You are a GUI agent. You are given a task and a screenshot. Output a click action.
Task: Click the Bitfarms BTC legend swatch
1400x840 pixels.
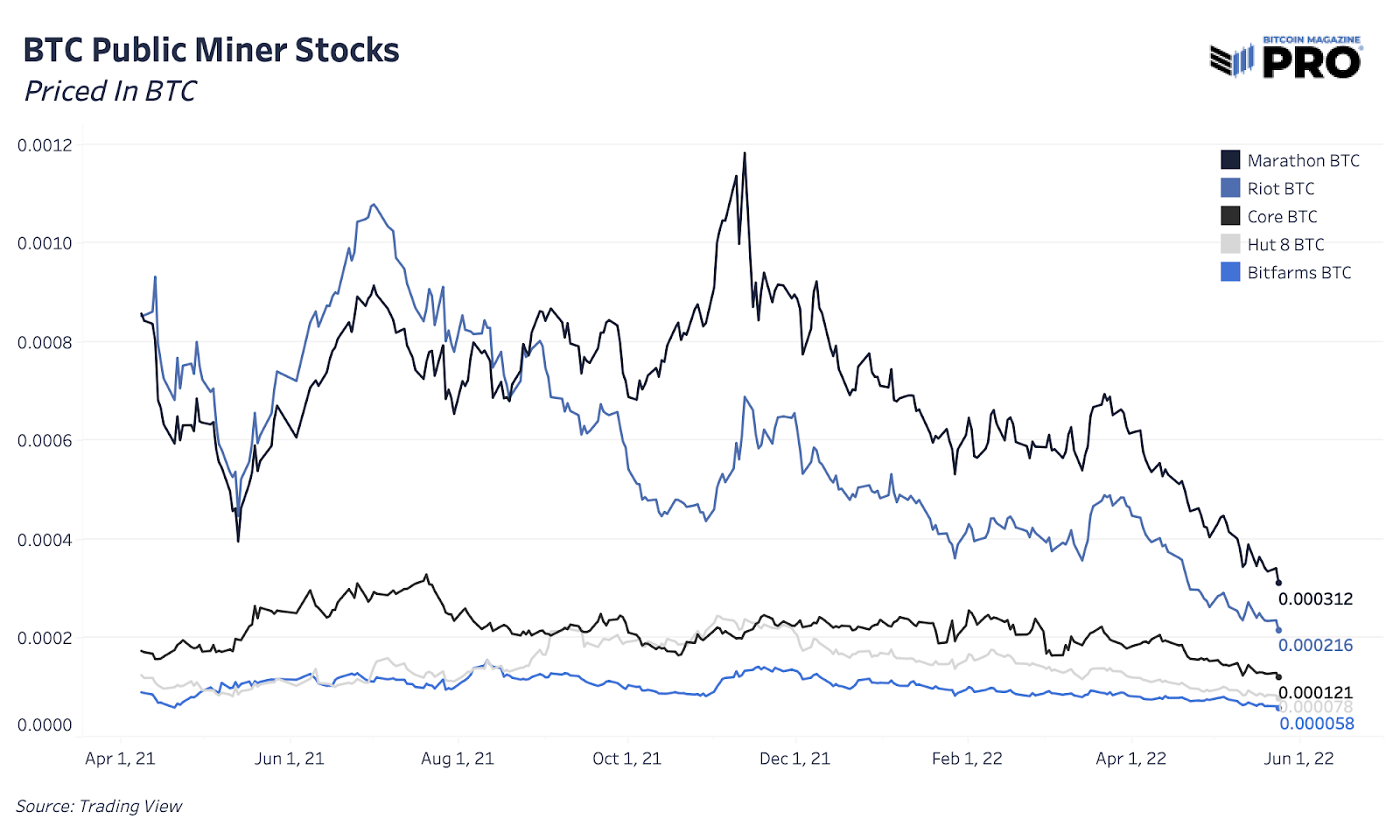tap(1230, 272)
